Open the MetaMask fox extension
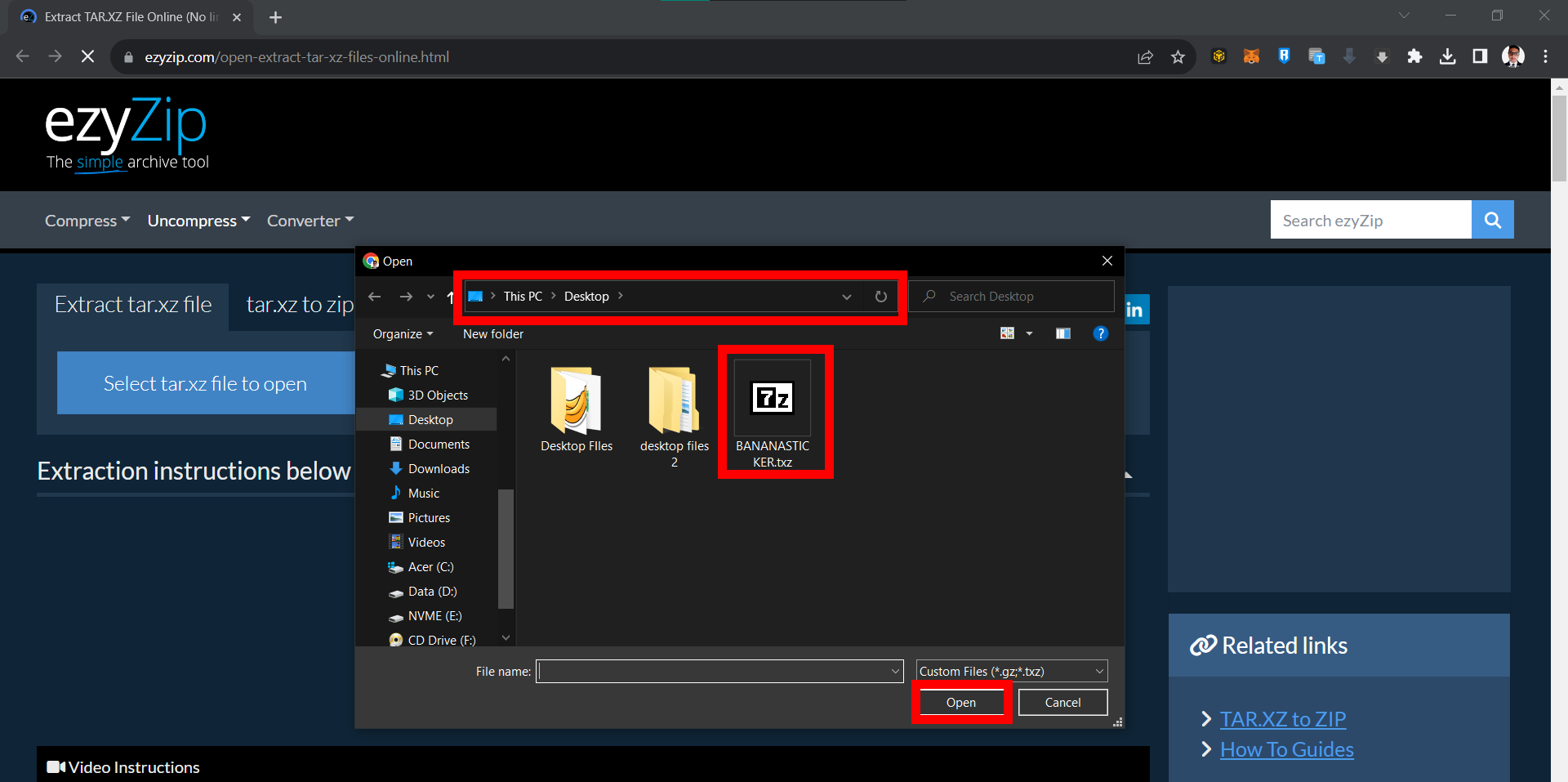1568x782 pixels. (x=1251, y=56)
